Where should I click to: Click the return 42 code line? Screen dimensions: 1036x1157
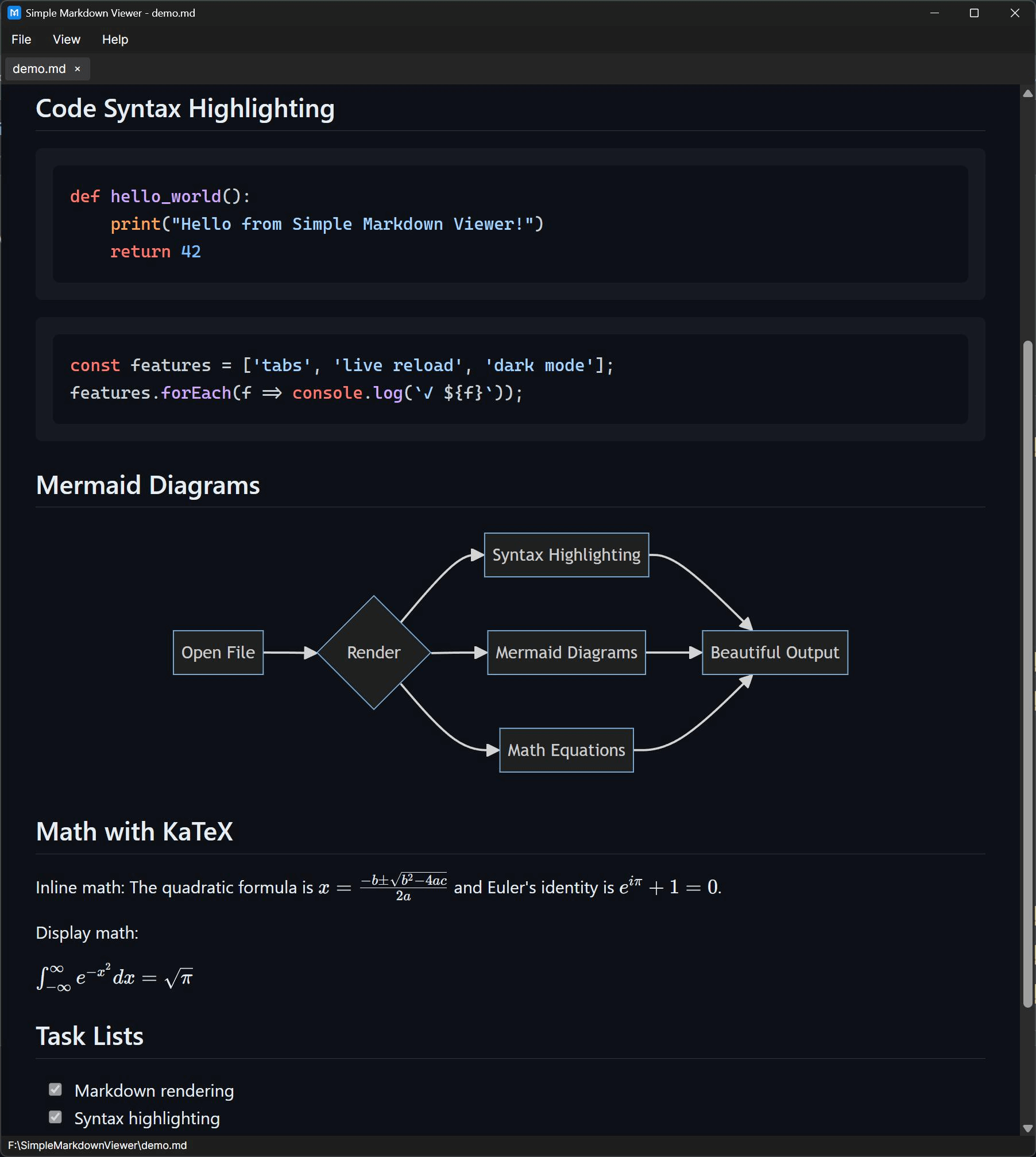pos(156,252)
